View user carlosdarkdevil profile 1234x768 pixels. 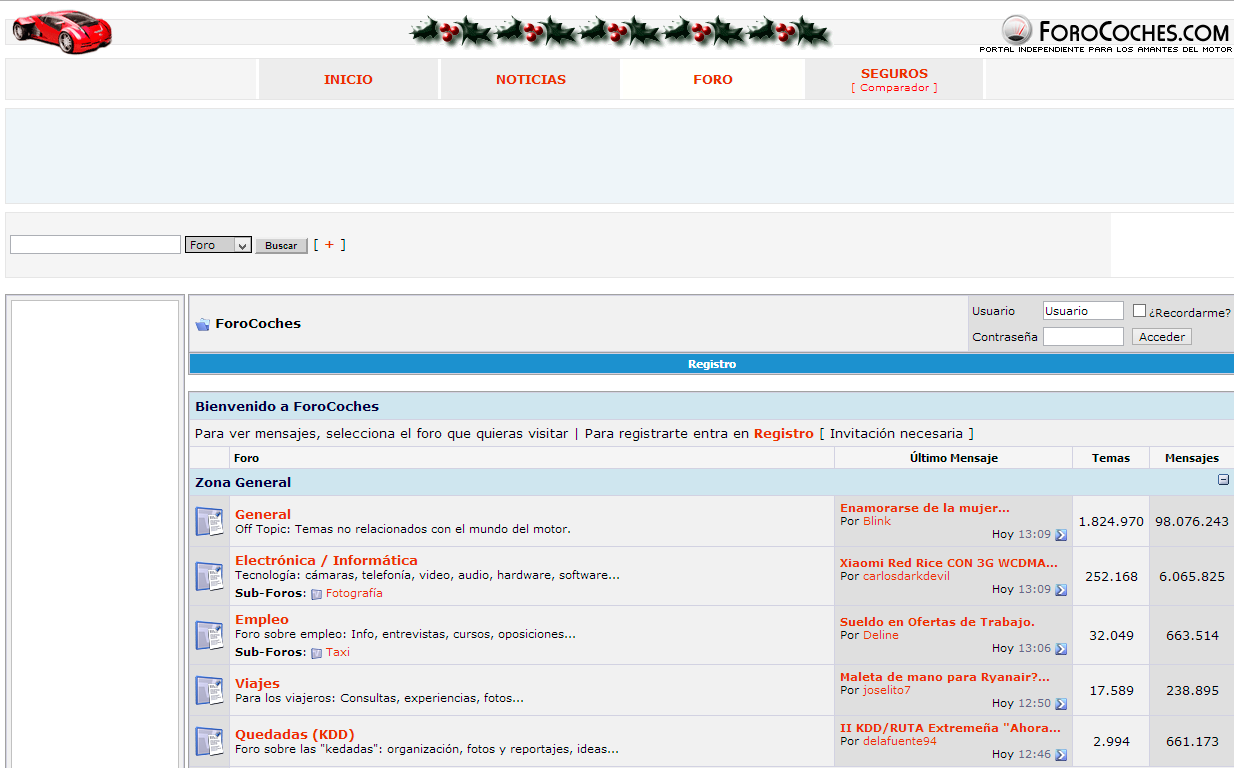[x=906, y=576]
